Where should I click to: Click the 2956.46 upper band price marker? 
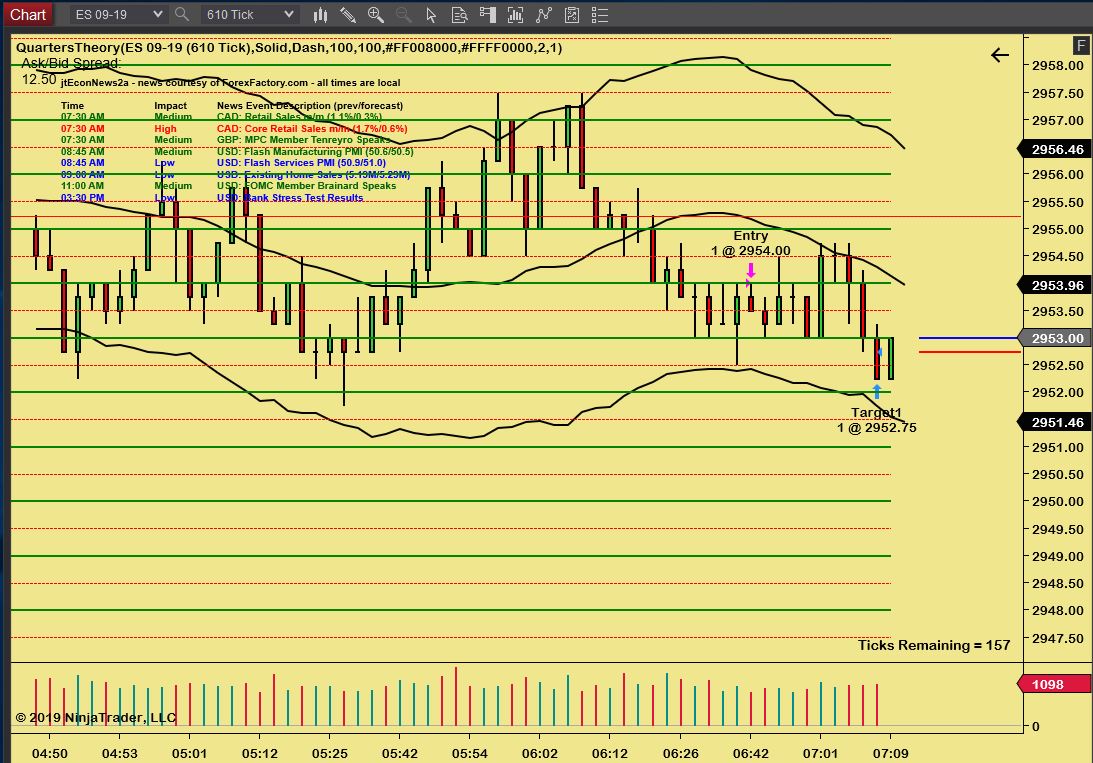click(1055, 149)
